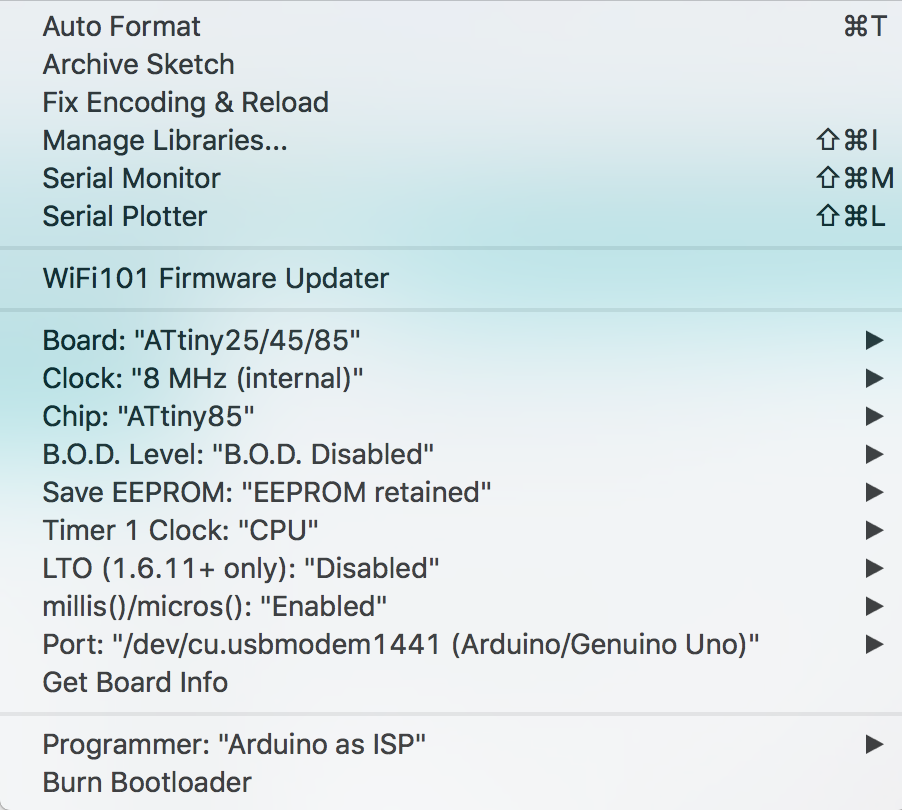The image size is (902, 810).
Task: Open the Serial Monitor
Action: click(131, 179)
